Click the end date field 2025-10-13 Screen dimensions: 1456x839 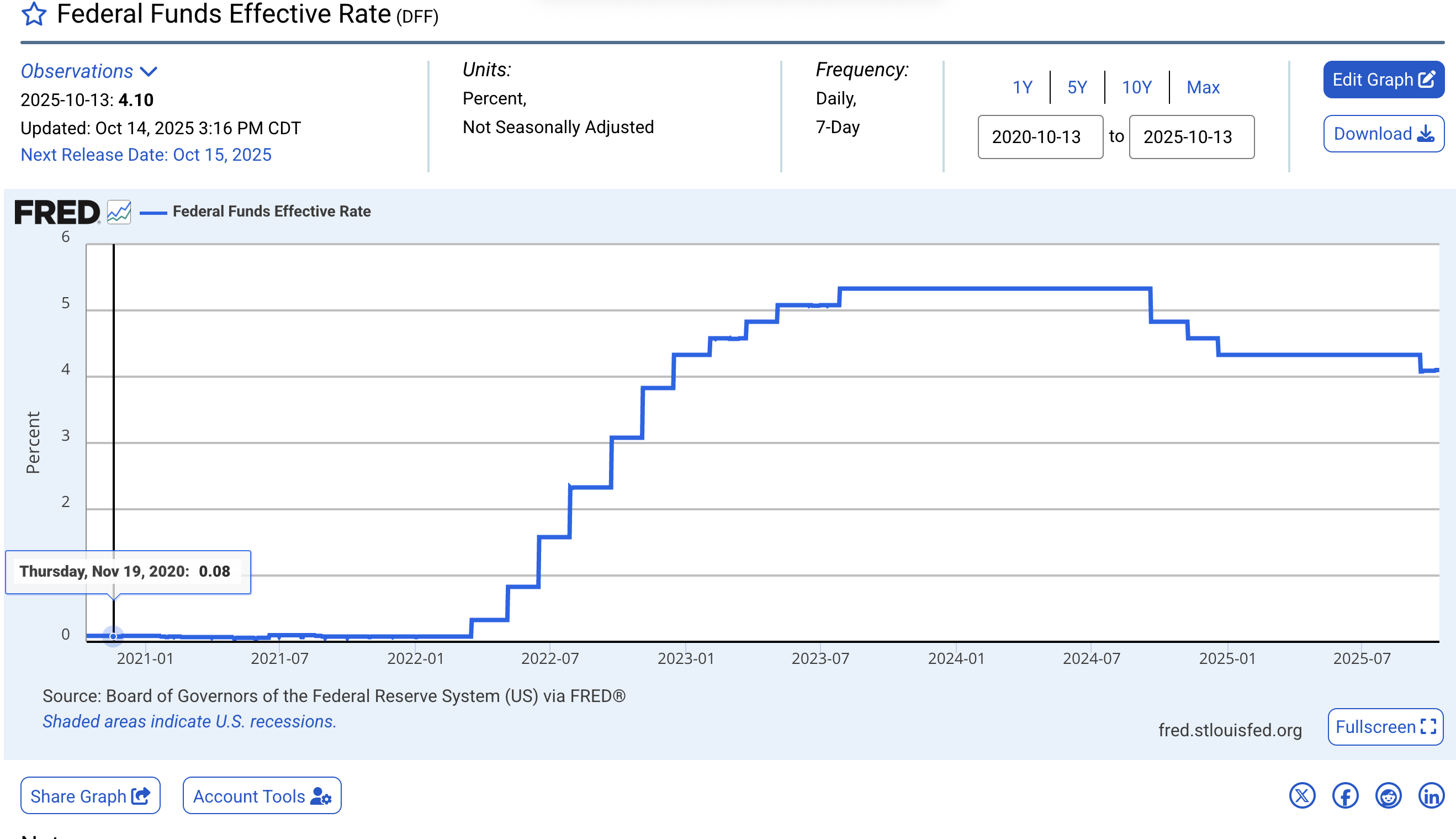pyautogui.click(x=1191, y=137)
